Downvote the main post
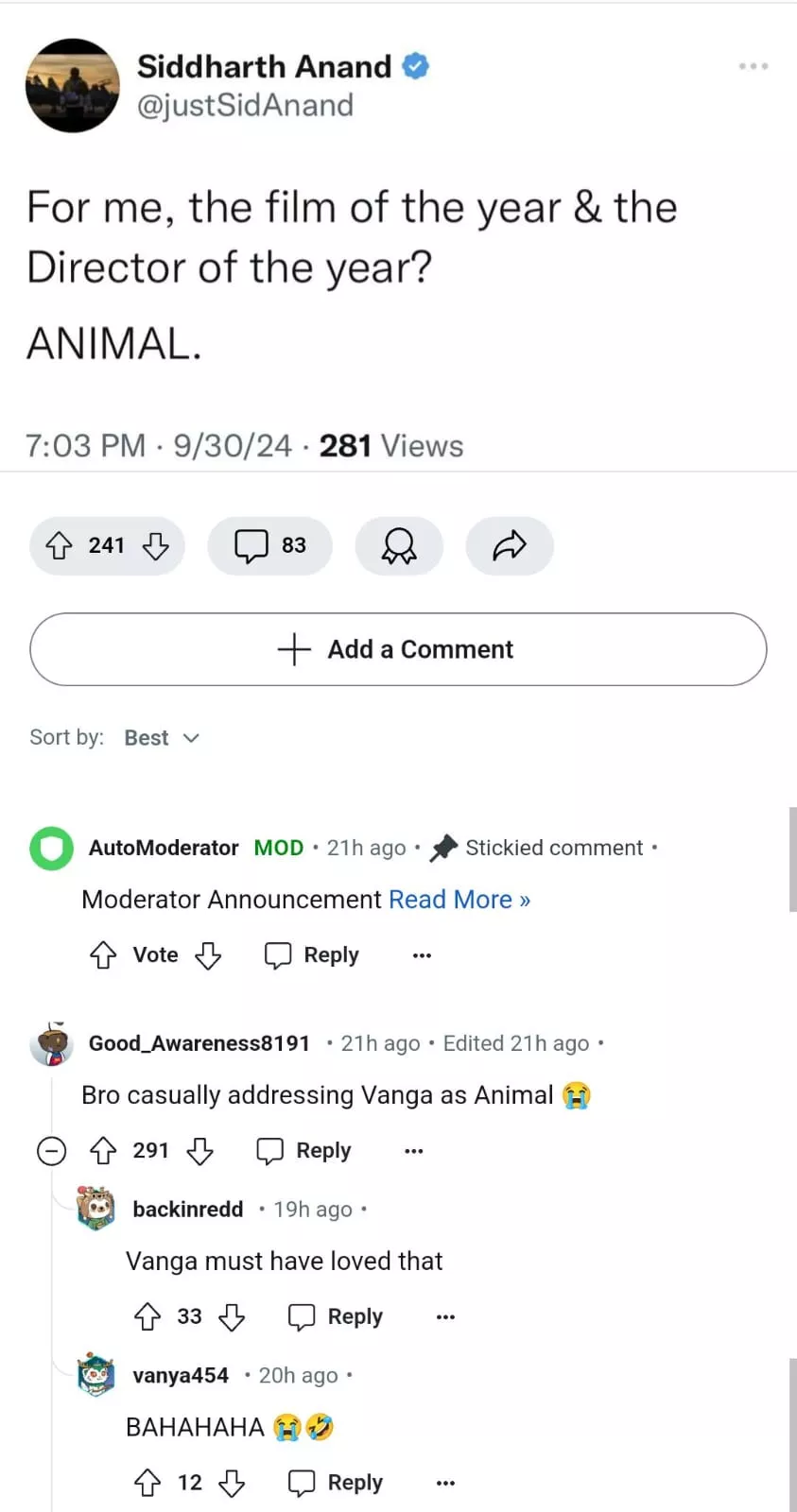This screenshot has height=1512, width=797. 155,545
